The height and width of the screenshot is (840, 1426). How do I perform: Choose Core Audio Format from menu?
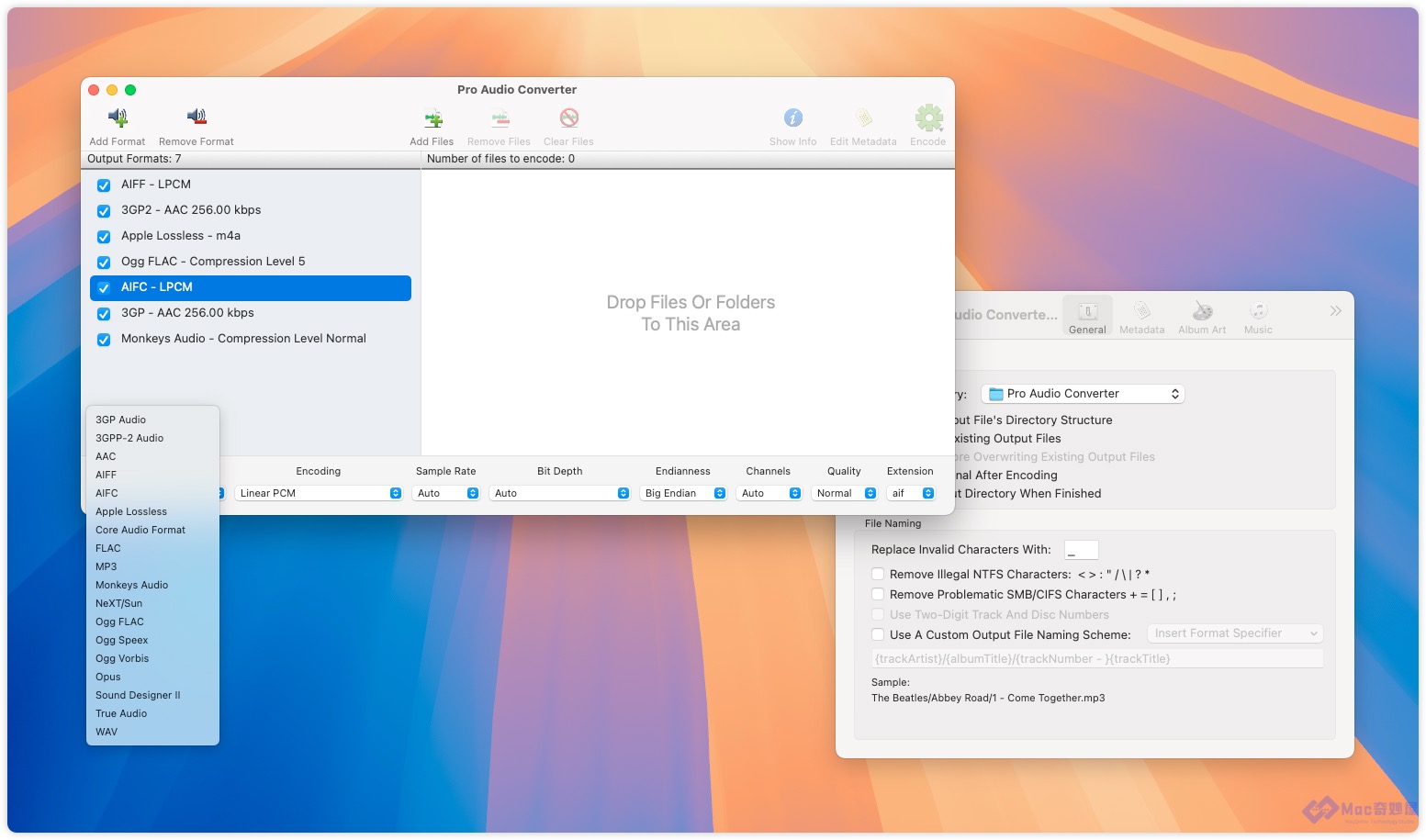tap(152, 530)
